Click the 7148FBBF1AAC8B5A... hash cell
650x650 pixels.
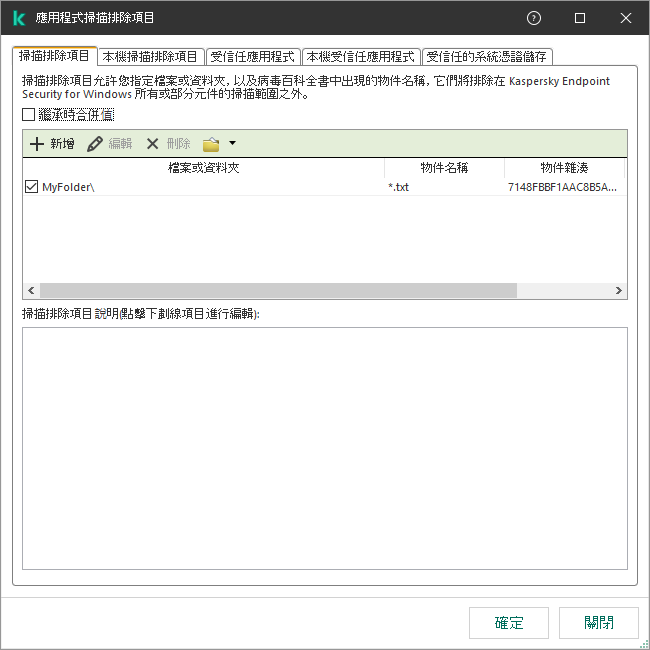pyautogui.click(x=562, y=187)
